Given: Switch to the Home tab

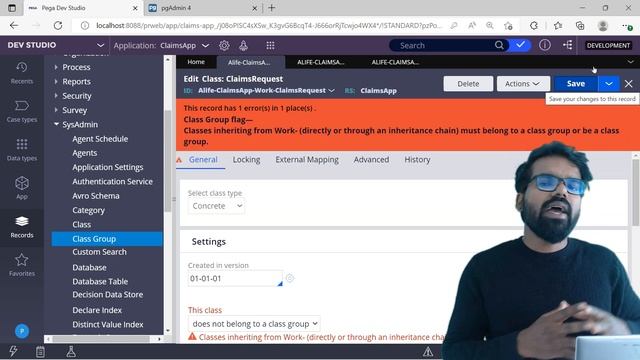Looking at the screenshot, I should click(196, 62).
